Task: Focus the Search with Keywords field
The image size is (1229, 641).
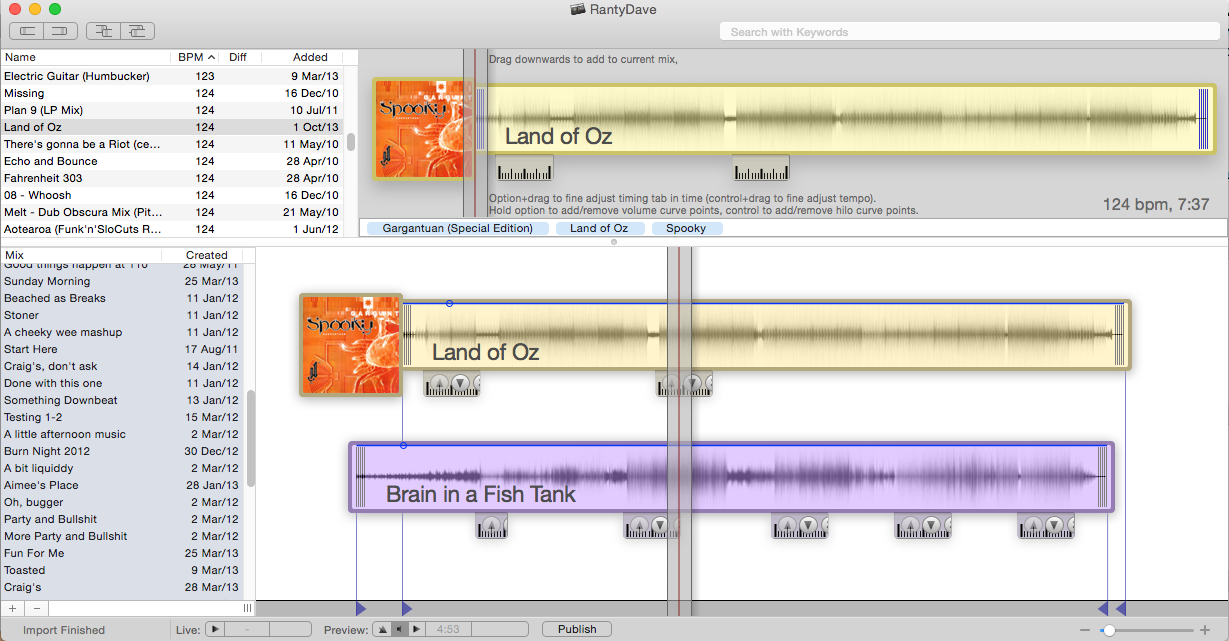Action: click(x=968, y=32)
